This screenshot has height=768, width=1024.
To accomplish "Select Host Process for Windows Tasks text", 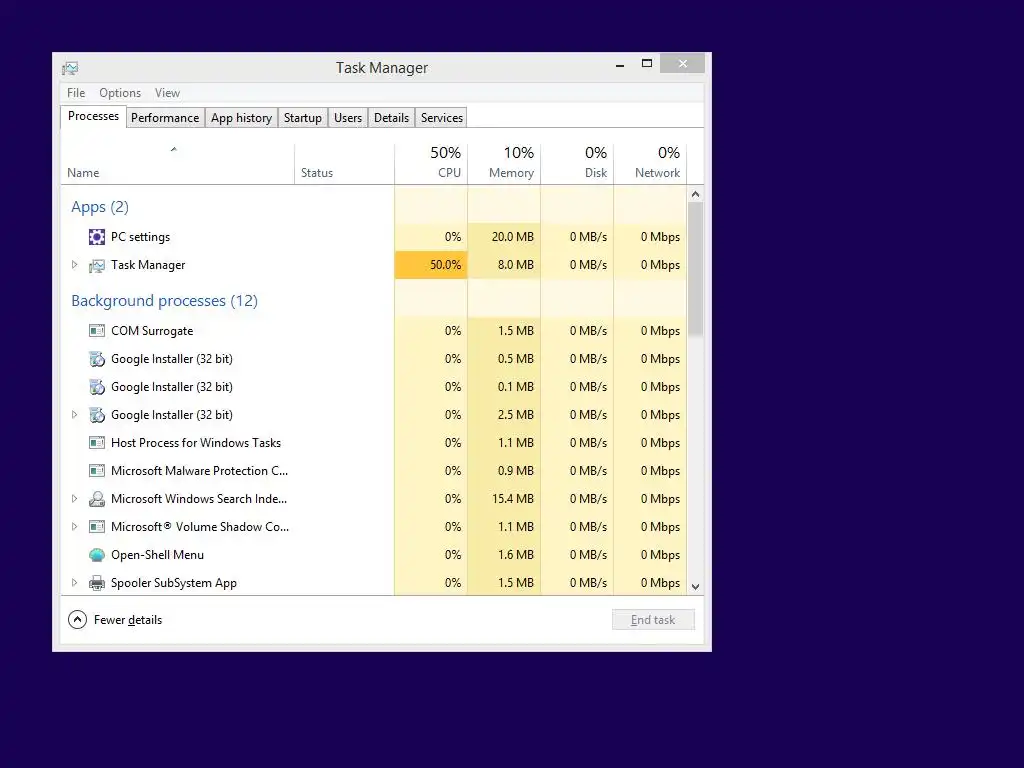I will 196,443.
